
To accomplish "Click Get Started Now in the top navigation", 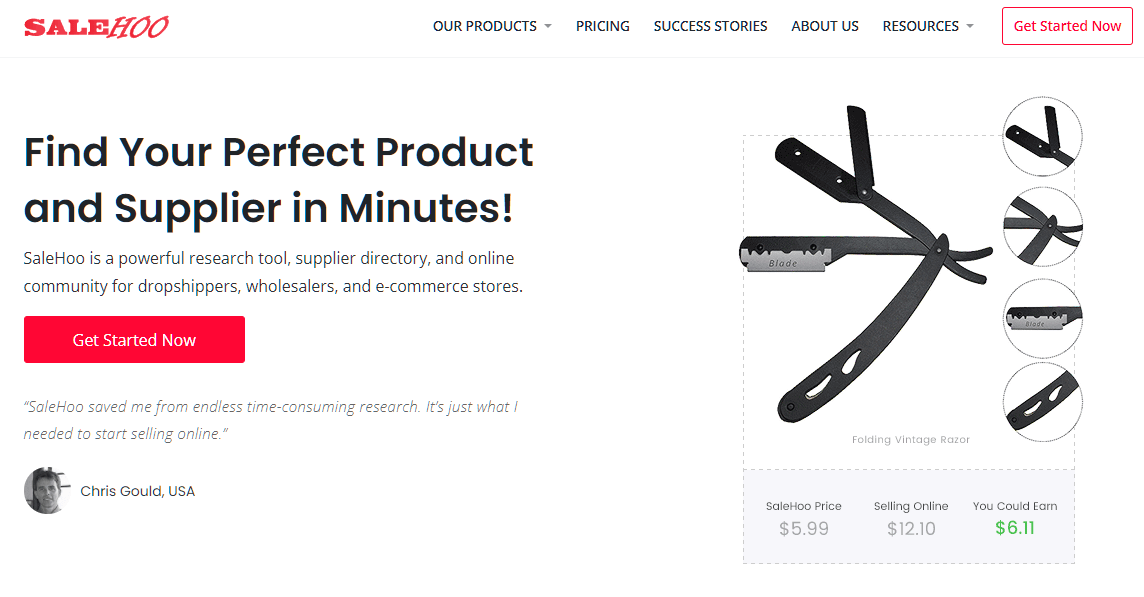I will coord(1067,26).
